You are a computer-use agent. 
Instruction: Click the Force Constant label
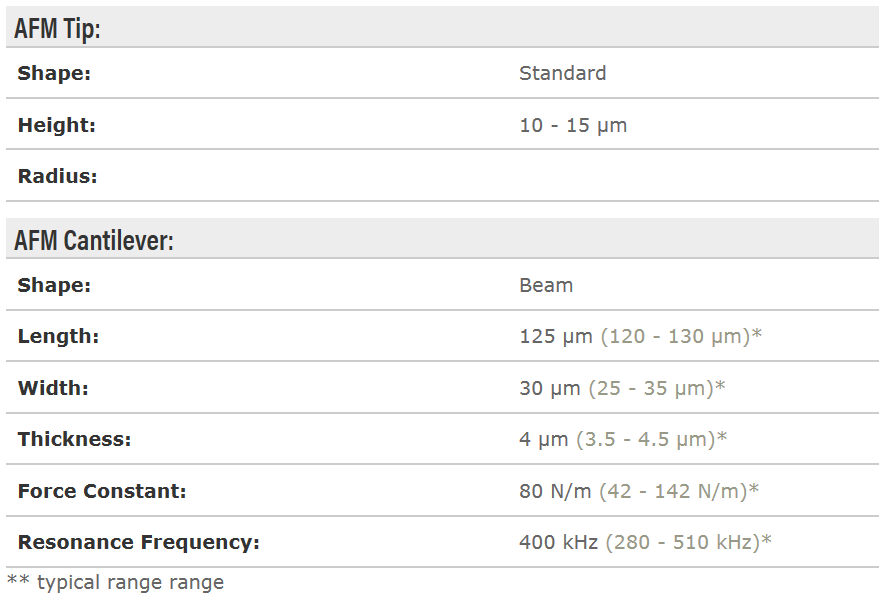point(102,491)
